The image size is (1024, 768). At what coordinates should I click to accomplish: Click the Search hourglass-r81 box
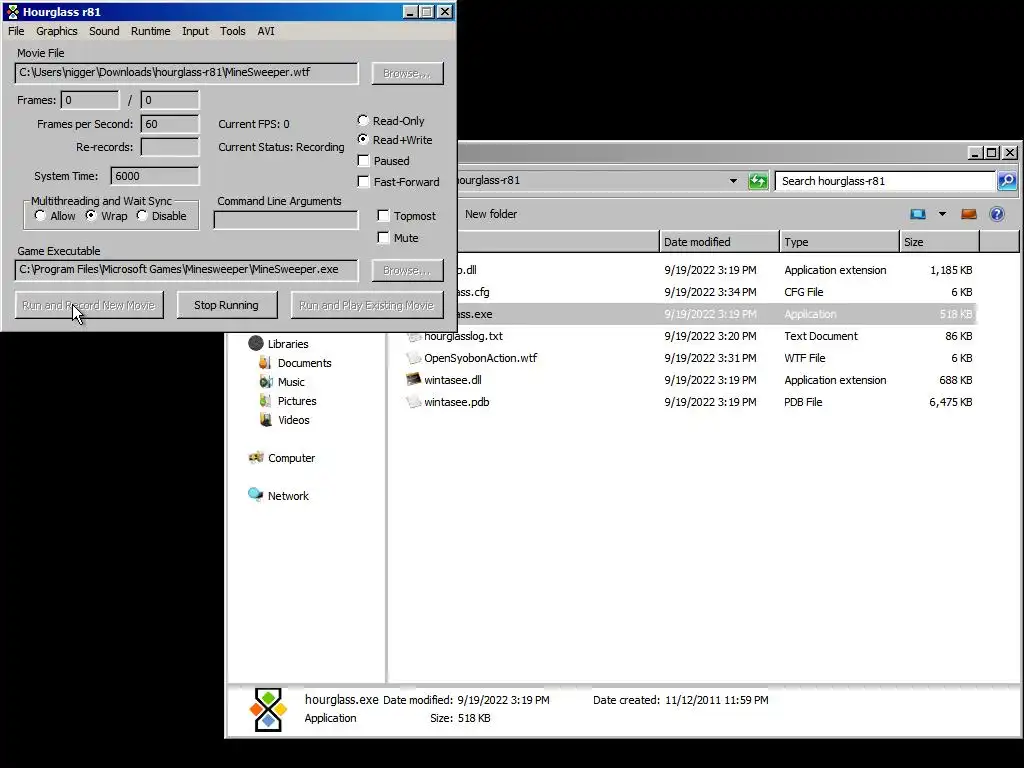coord(885,181)
